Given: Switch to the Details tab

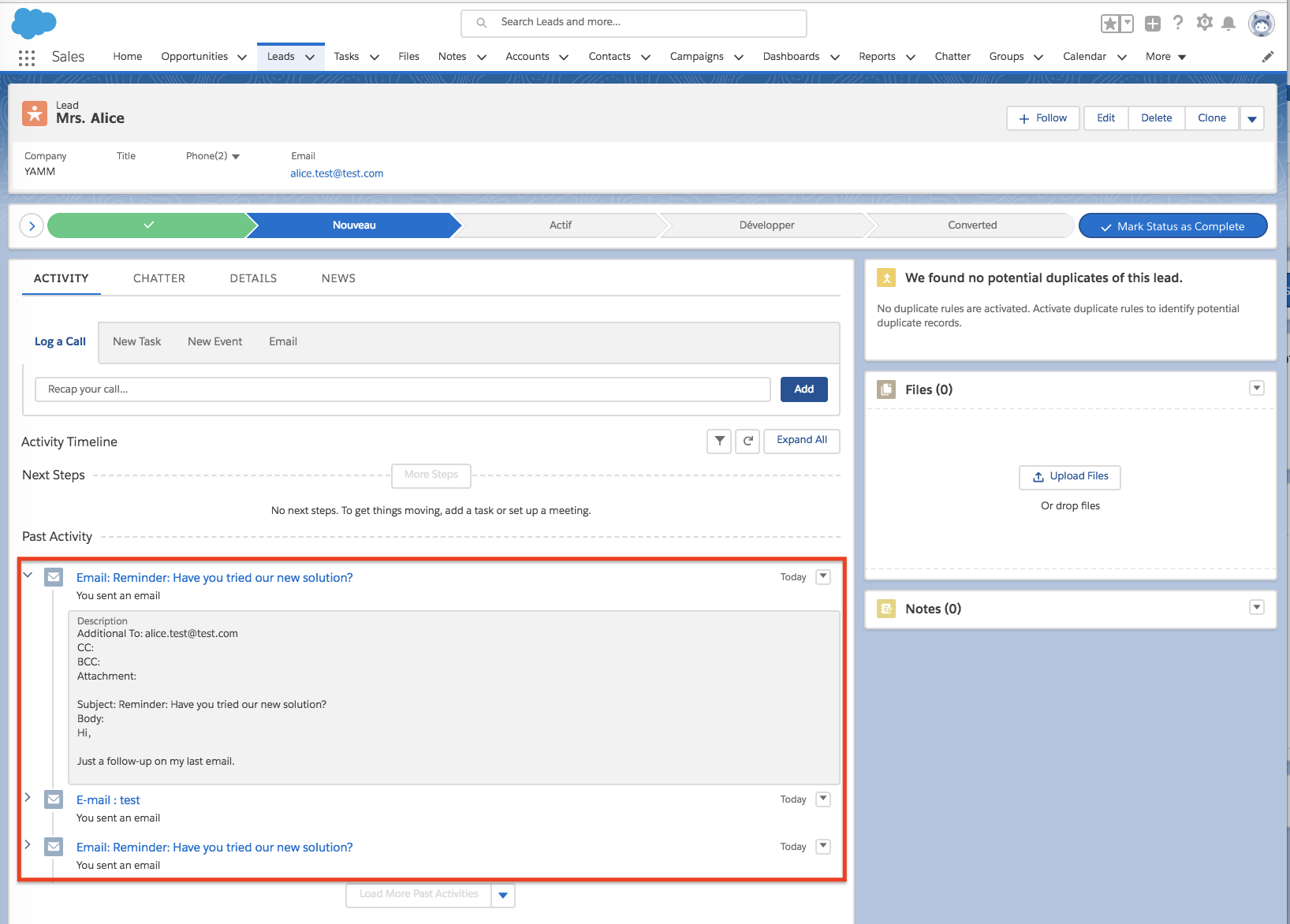Looking at the screenshot, I should [253, 278].
